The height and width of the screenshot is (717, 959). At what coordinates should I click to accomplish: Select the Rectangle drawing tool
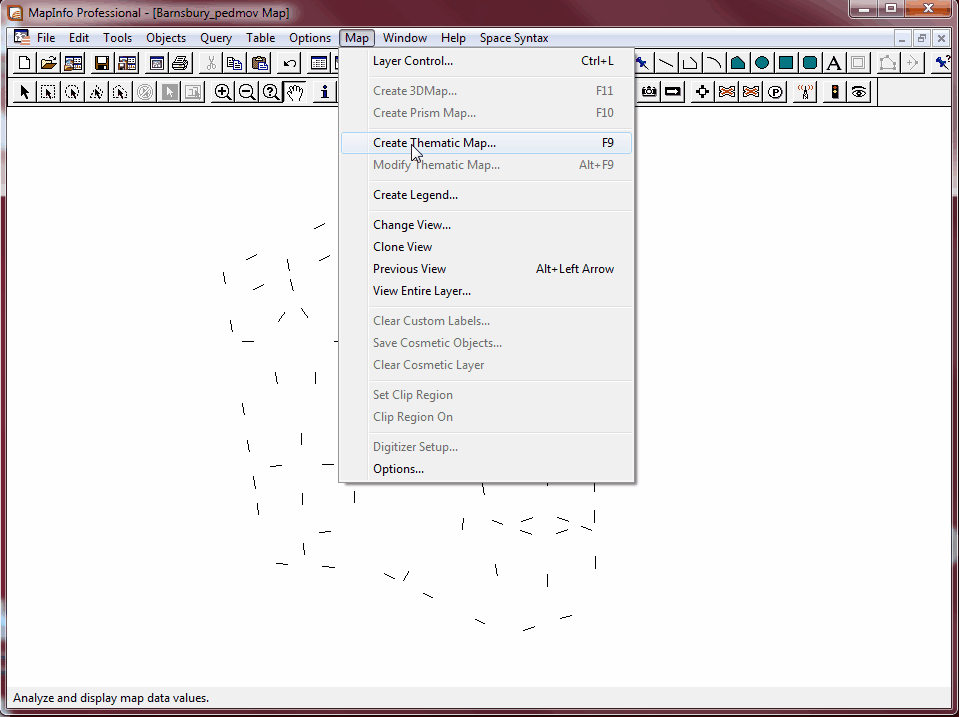pos(786,62)
